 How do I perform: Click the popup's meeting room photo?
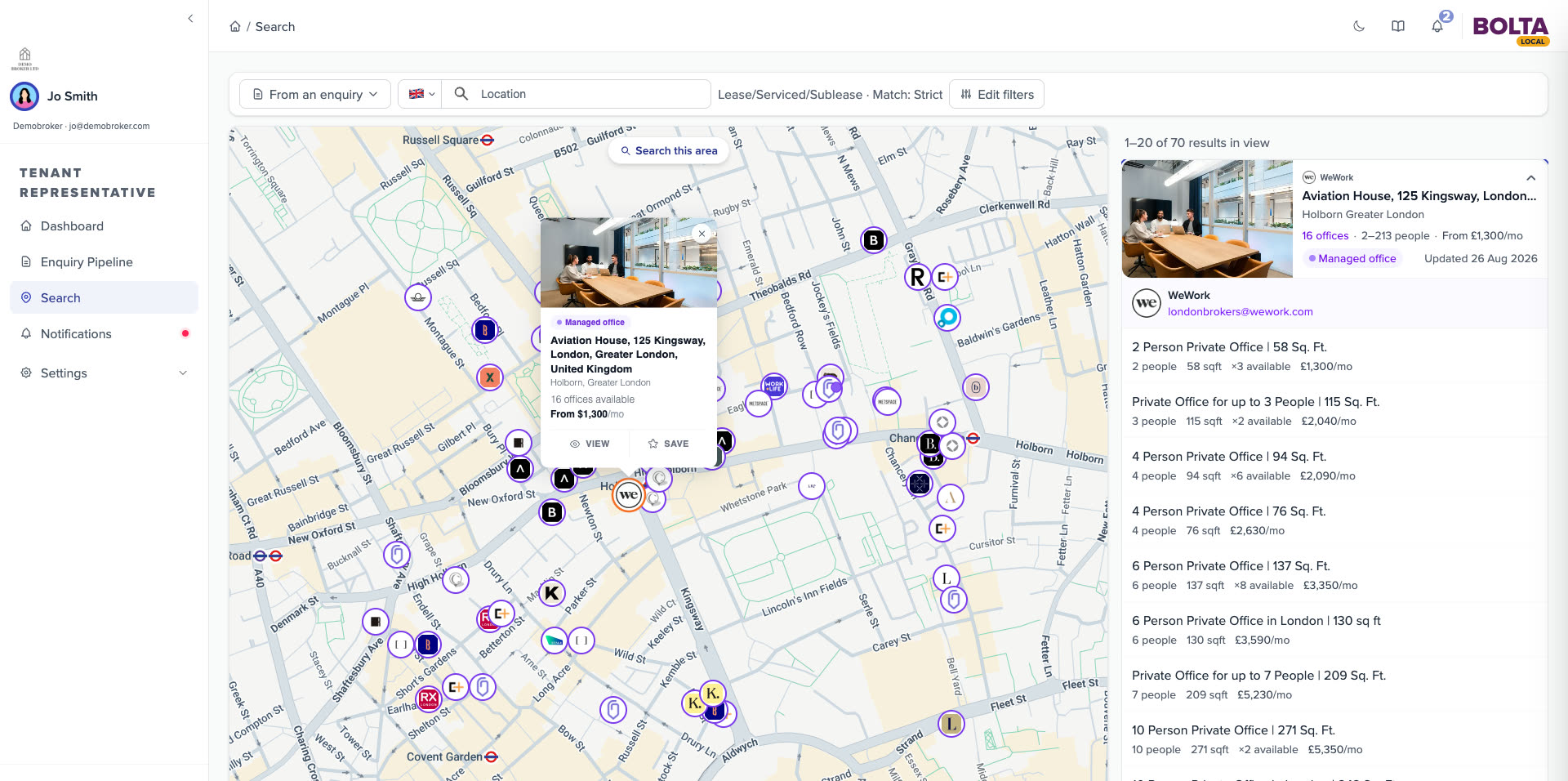tap(629, 262)
